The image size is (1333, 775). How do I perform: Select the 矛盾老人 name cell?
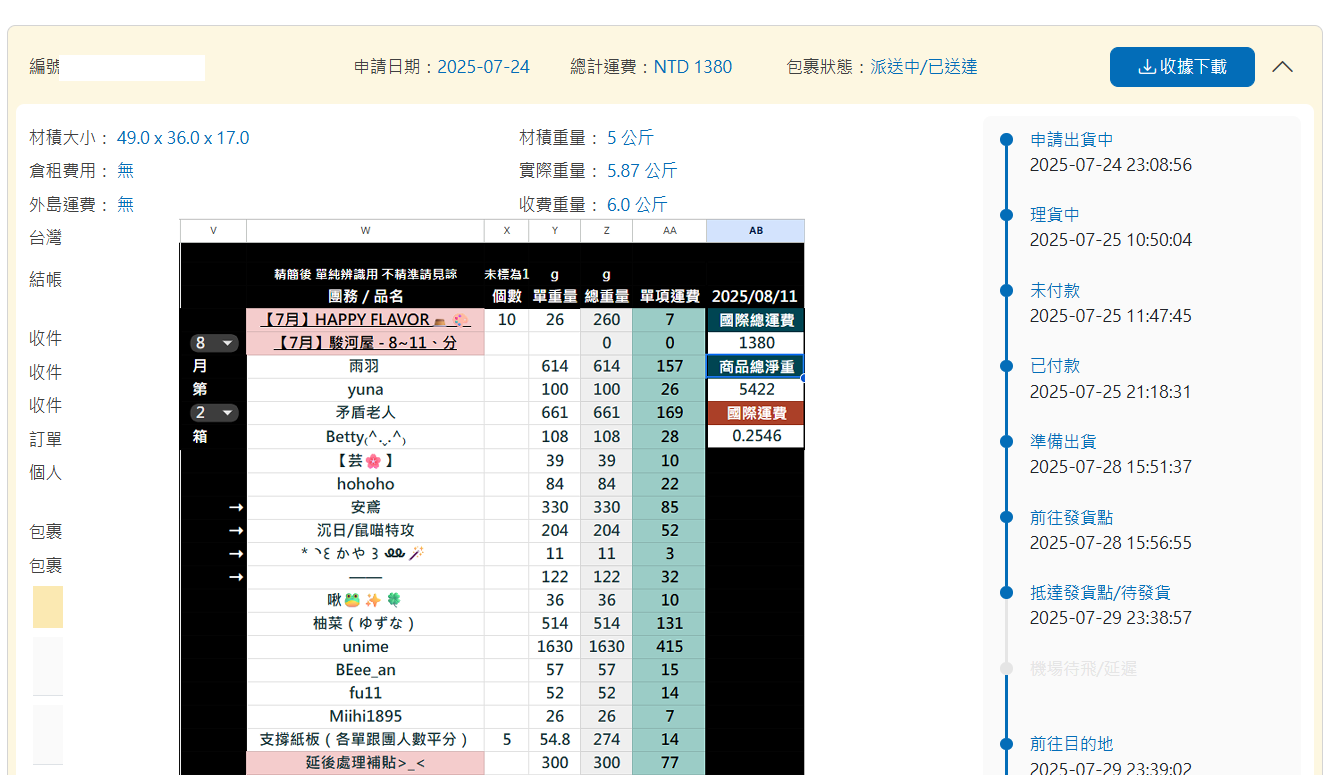pos(365,413)
